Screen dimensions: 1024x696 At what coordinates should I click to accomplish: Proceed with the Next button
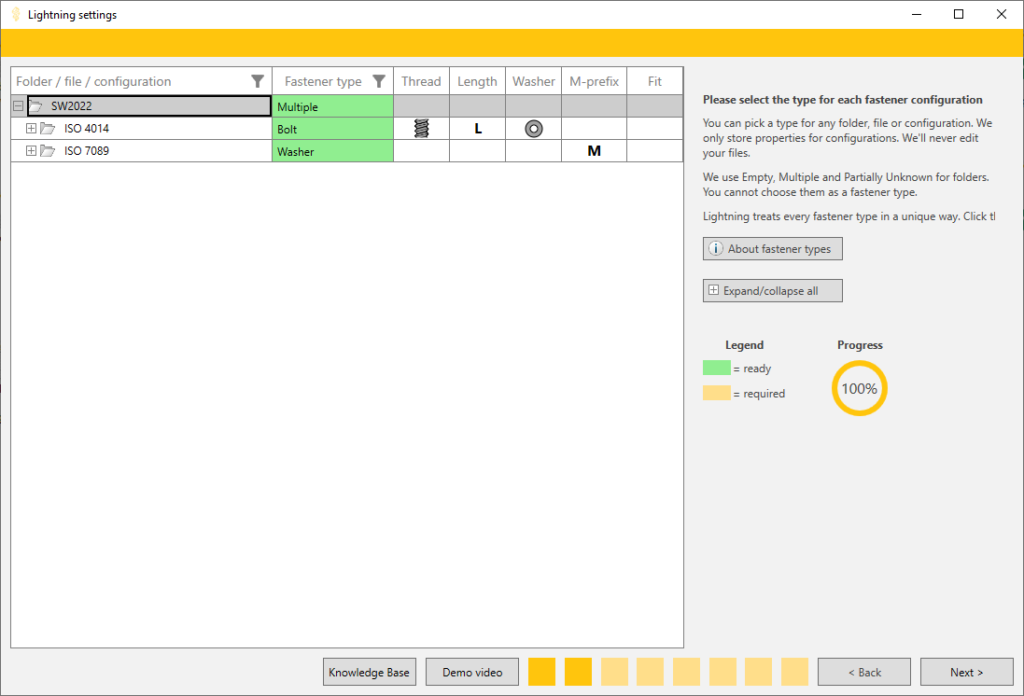[x=966, y=671]
